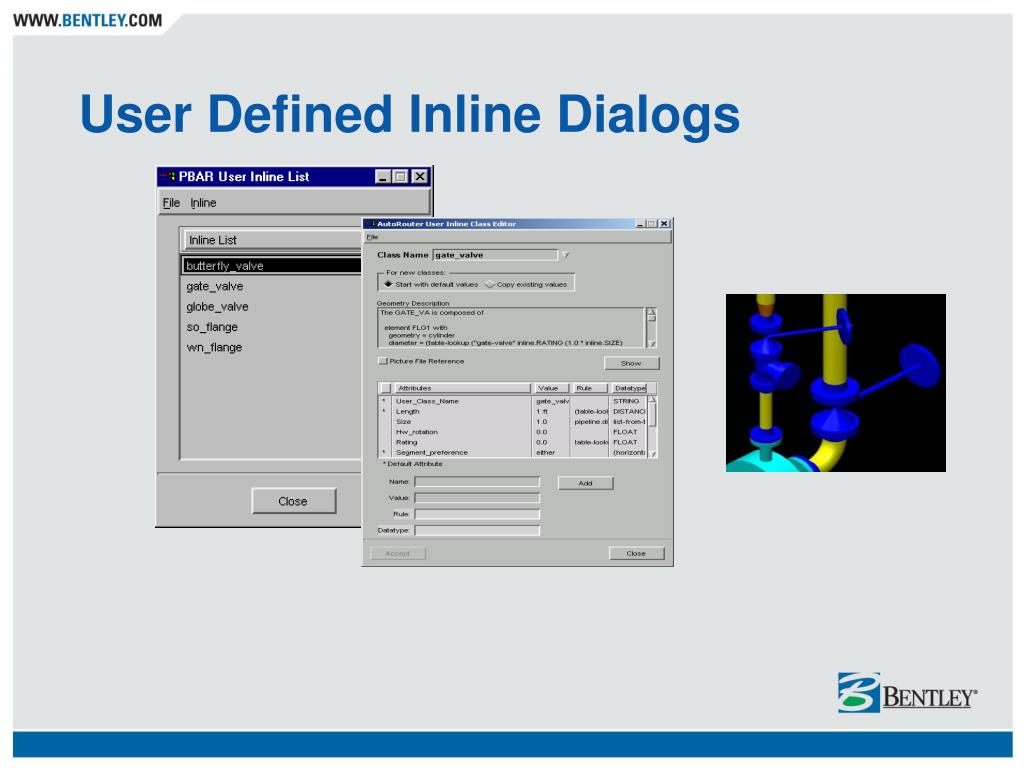The height and width of the screenshot is (768, 1024).
Task: Click the Attributes column header
Action: [x=462, y=388]
